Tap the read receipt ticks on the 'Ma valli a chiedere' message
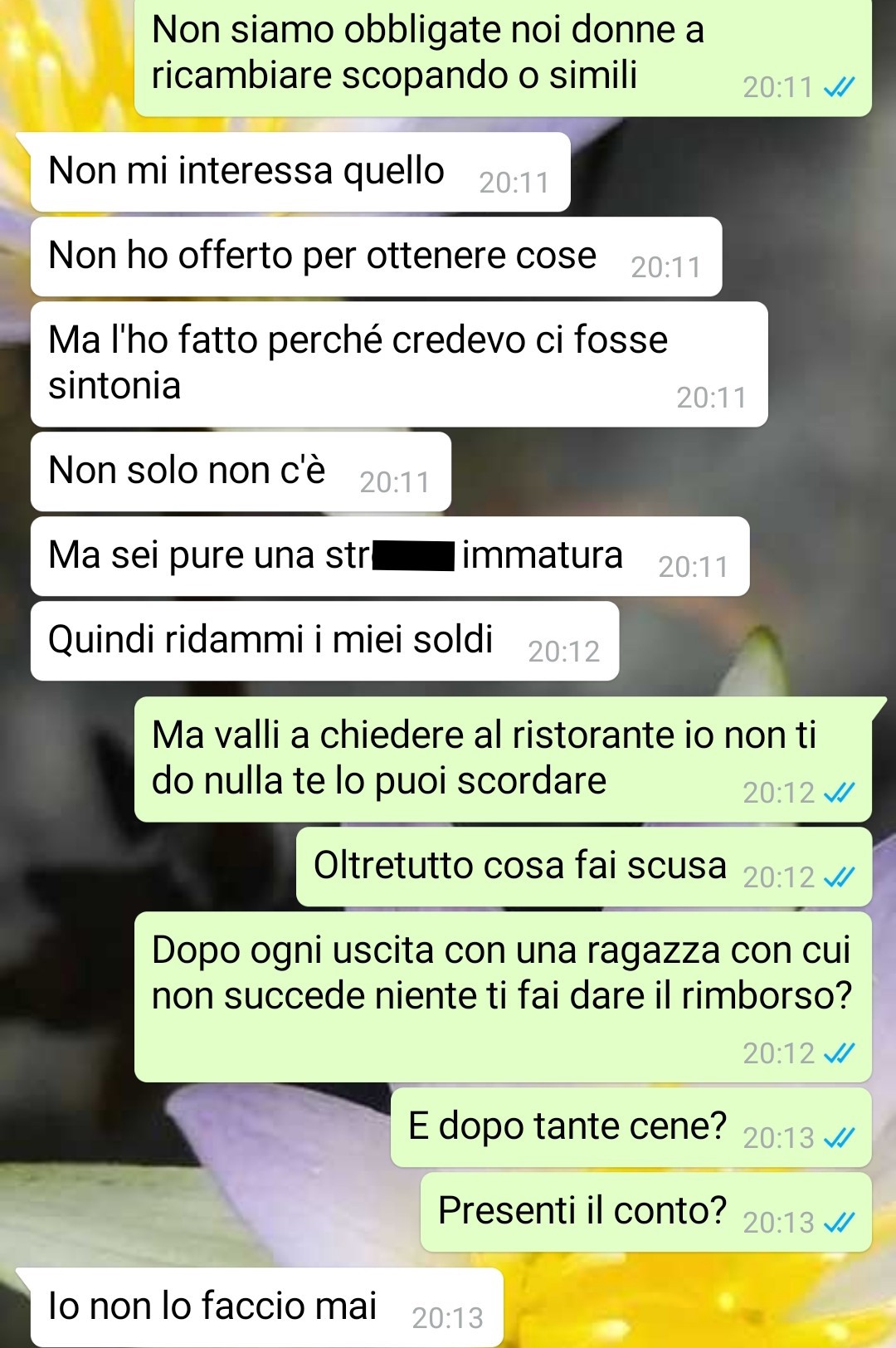Image resolution: width=896 pixels, height=1348 pixels. 839,793
